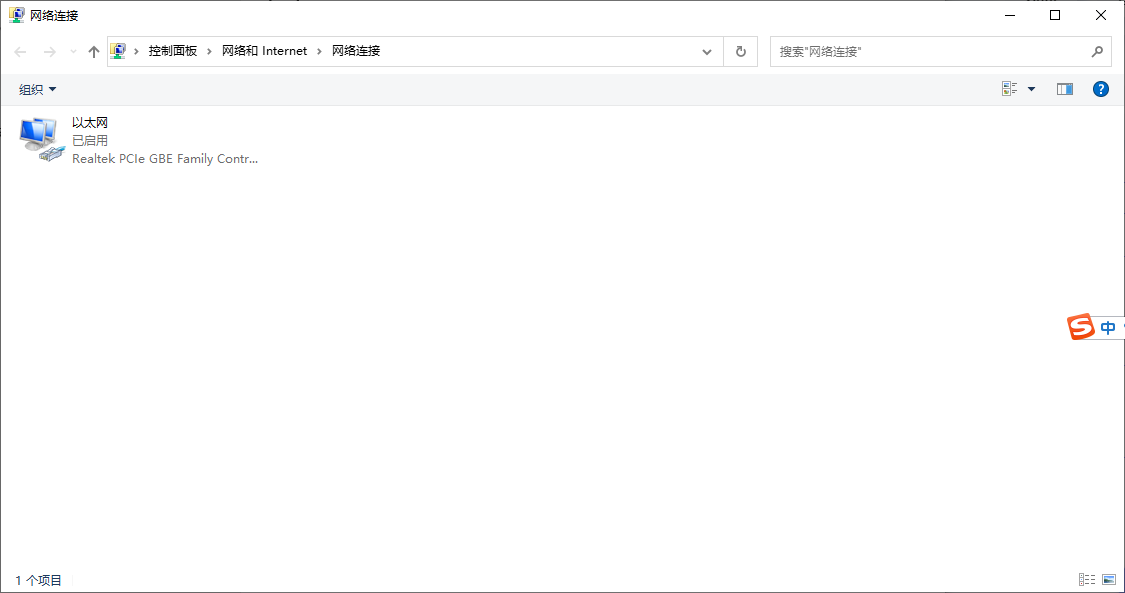Toggle the preview pane display

(x=1065, y=89)
